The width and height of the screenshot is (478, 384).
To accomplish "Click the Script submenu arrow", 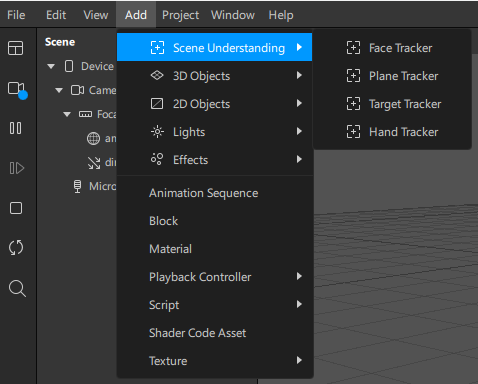I will click(x=299, y=304).
